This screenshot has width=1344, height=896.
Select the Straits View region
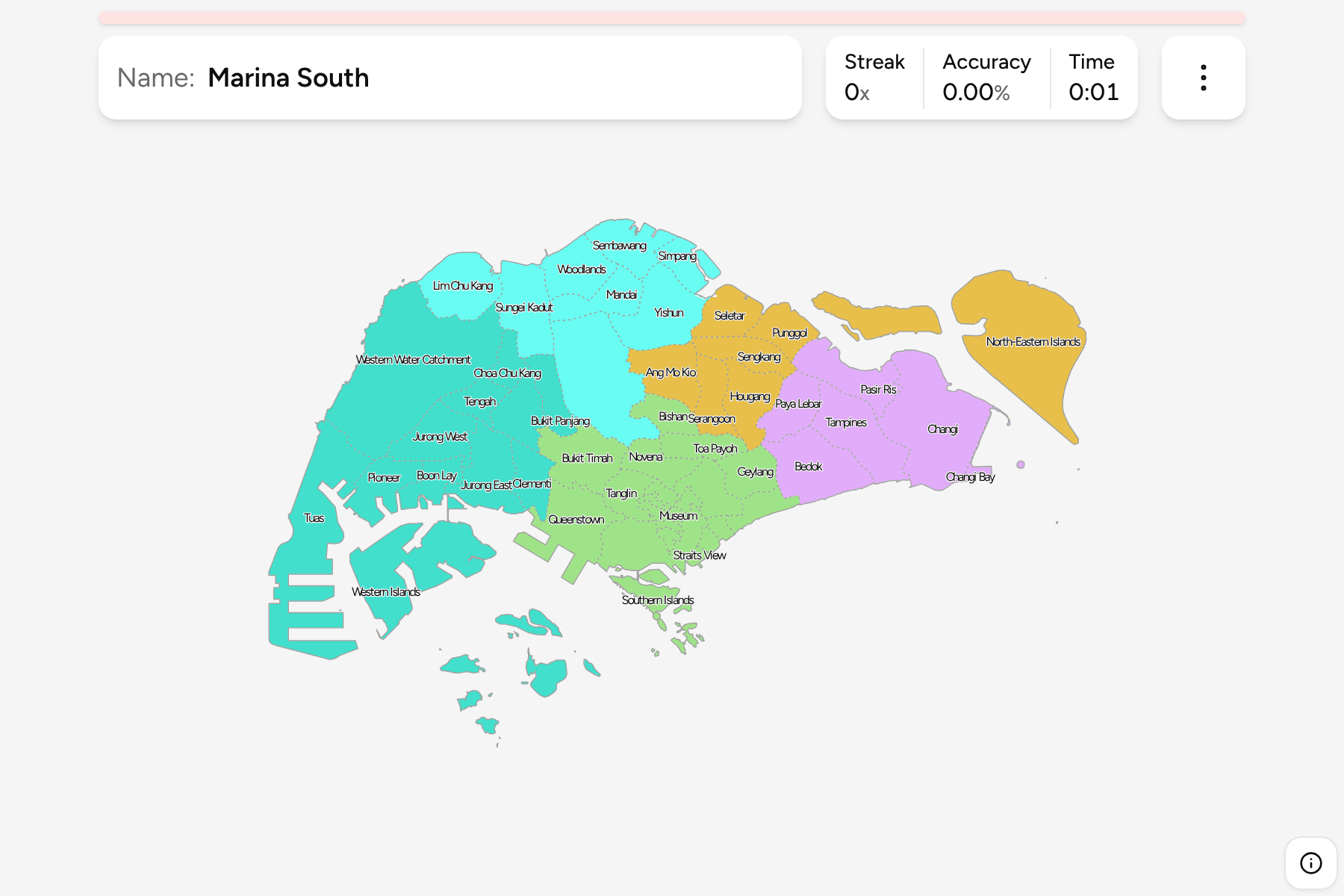click(699, 556)
